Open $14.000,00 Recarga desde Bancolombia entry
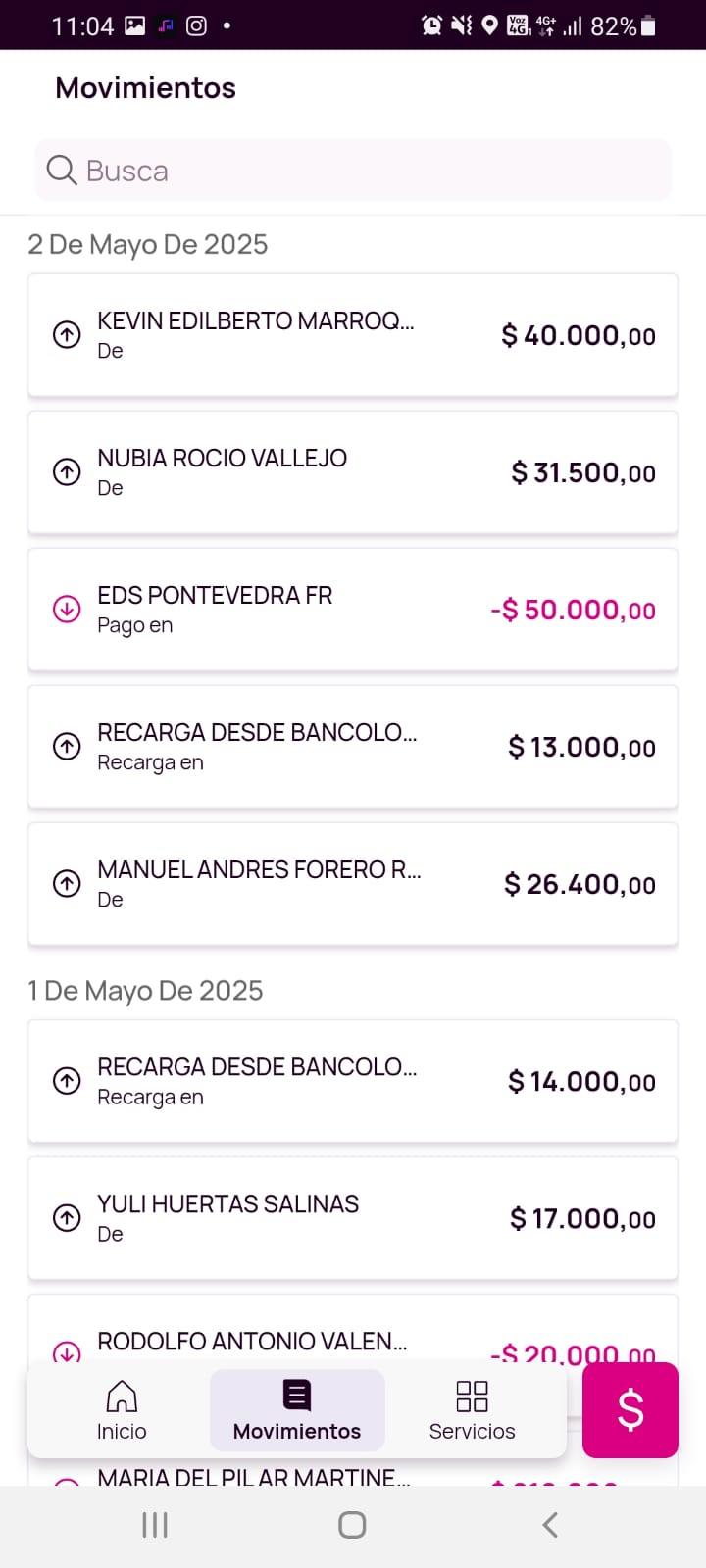Viewport: 706px width, 1568px height. (x=353, y=1081)
